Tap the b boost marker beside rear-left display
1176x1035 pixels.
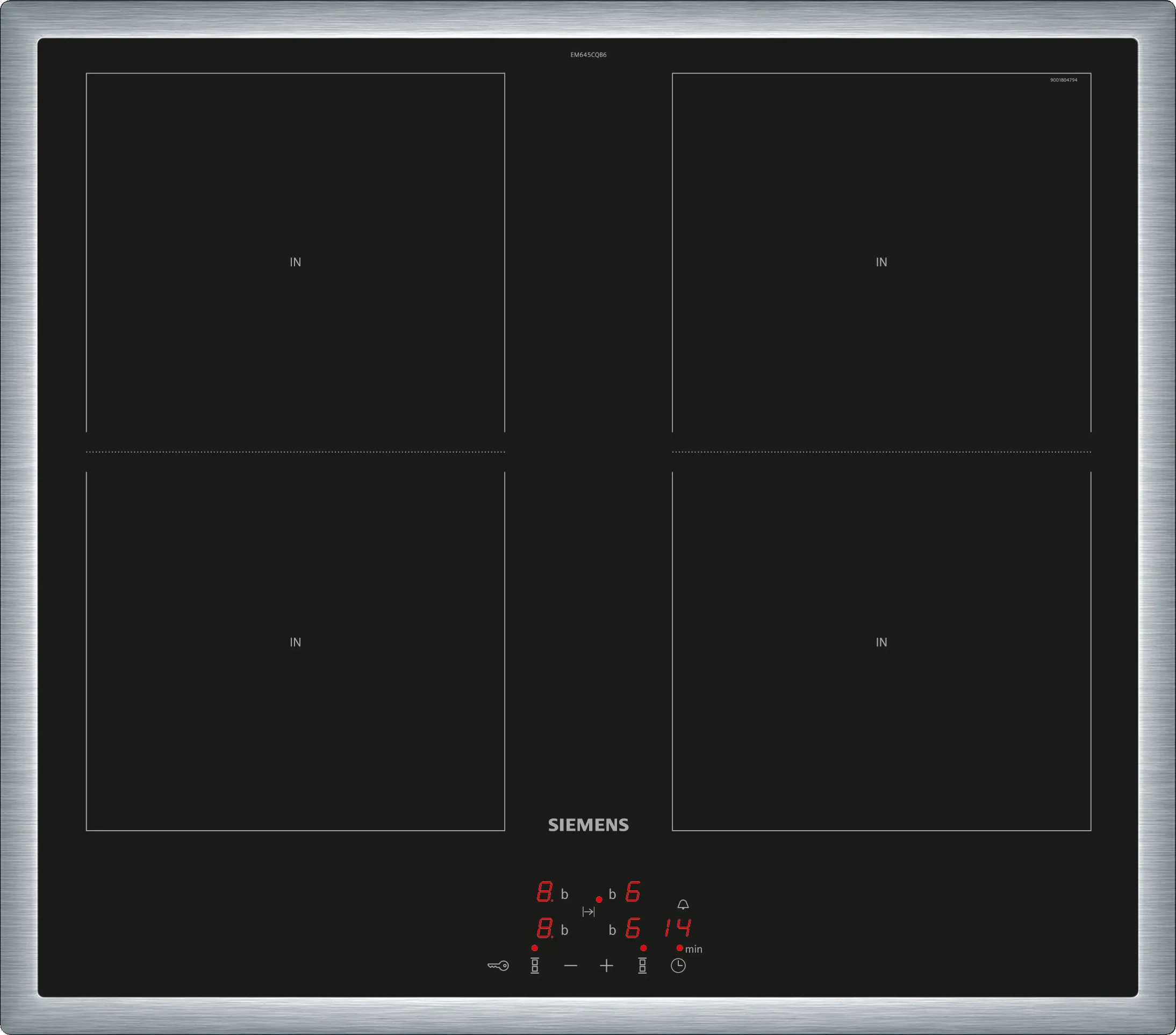click(564, 895)
